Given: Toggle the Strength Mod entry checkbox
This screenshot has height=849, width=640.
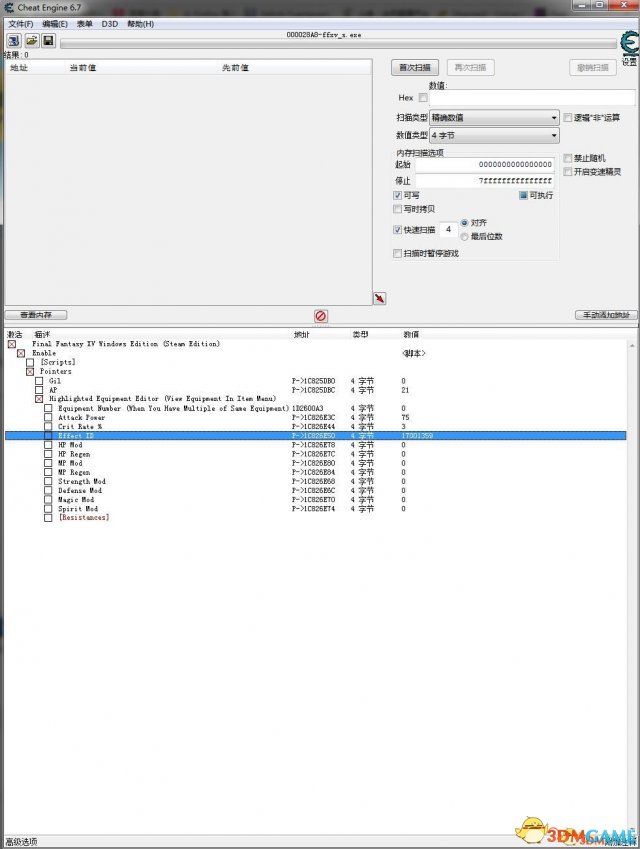Looking at the screenshot, I should tap(48, 481).
